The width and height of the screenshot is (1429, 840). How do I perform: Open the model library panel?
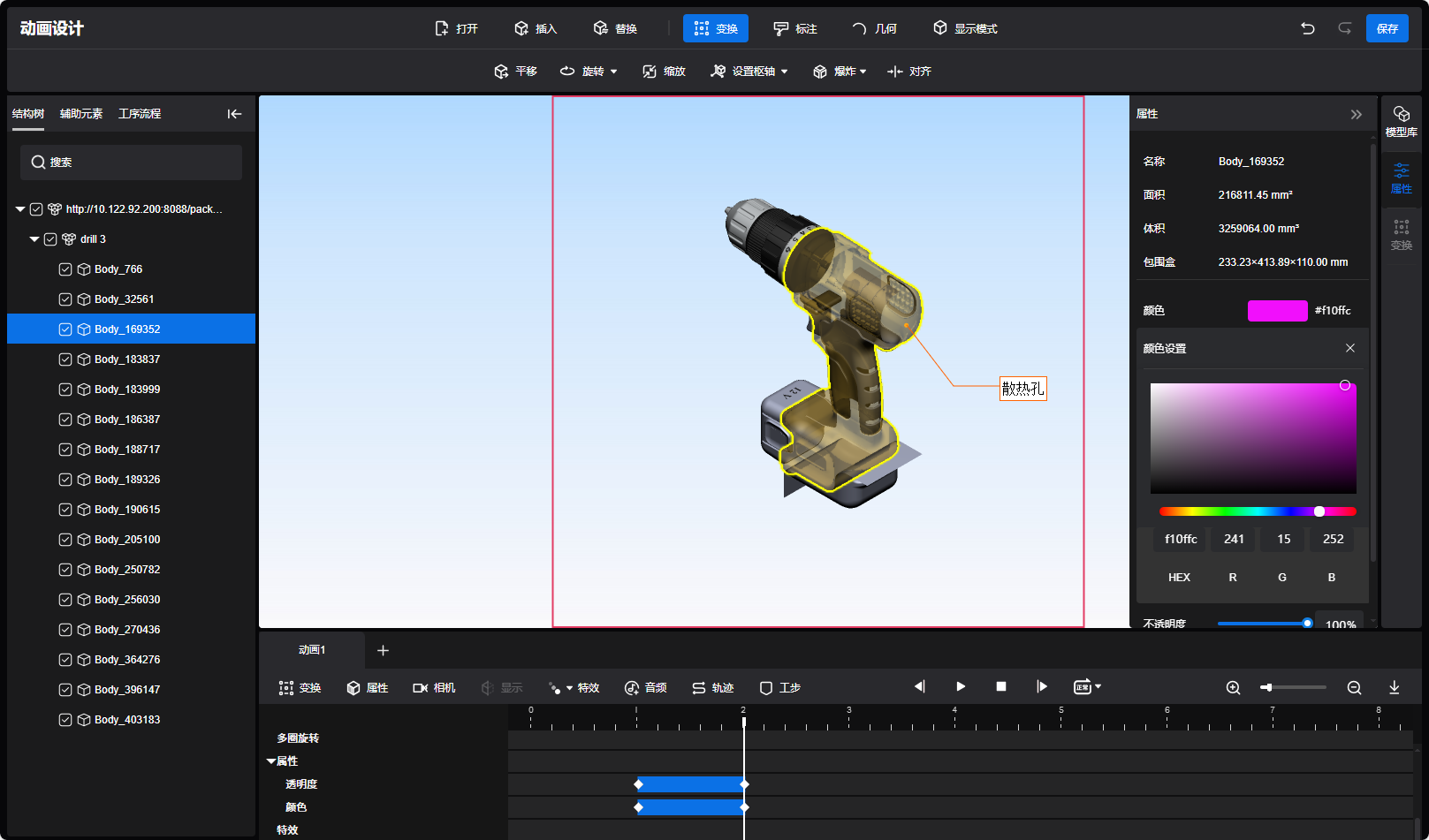(x=1401, y=121)
